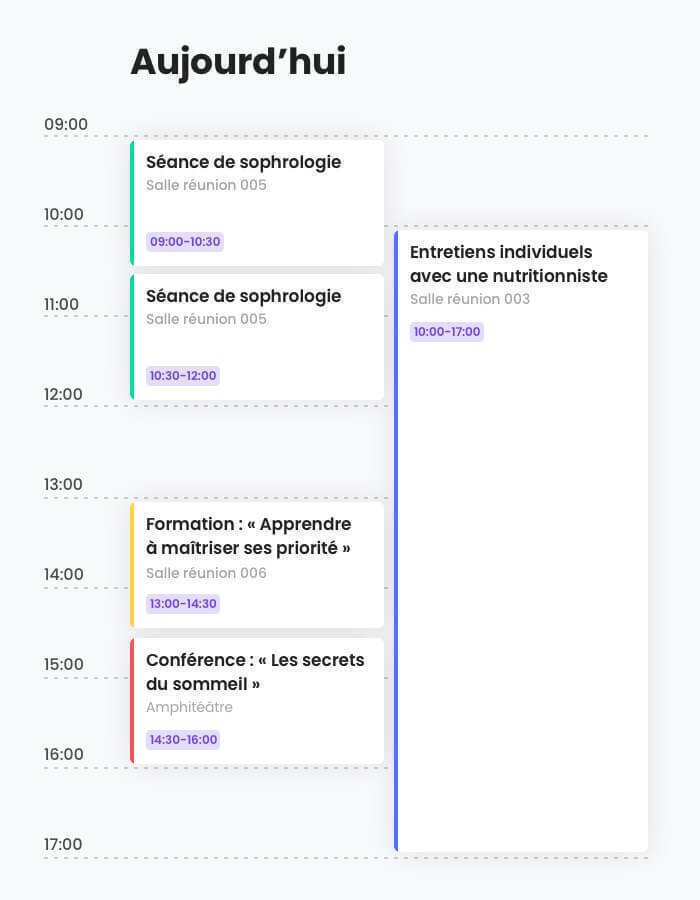
Task: Click the Salle réunion 003 room label
Action: (x=470, y=299)
